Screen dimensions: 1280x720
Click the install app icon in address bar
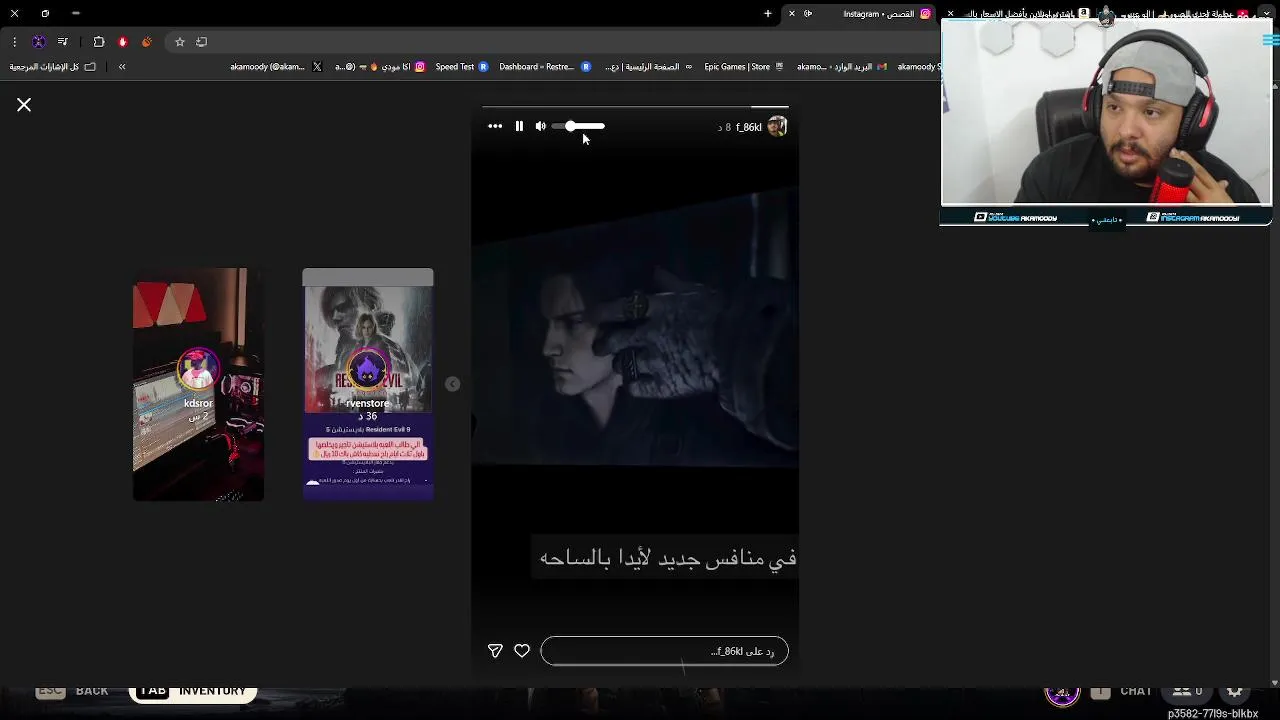202,42
